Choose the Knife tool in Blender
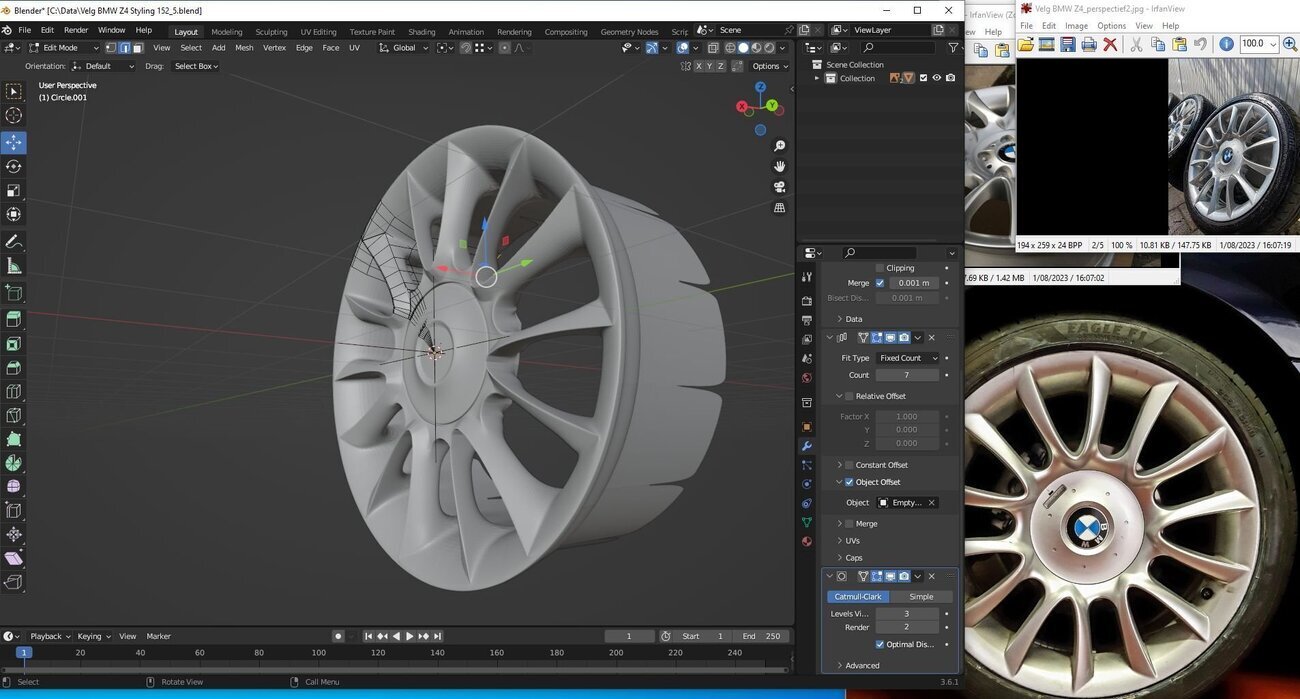This screenshot has height=699, width=1300. point(14,416)
